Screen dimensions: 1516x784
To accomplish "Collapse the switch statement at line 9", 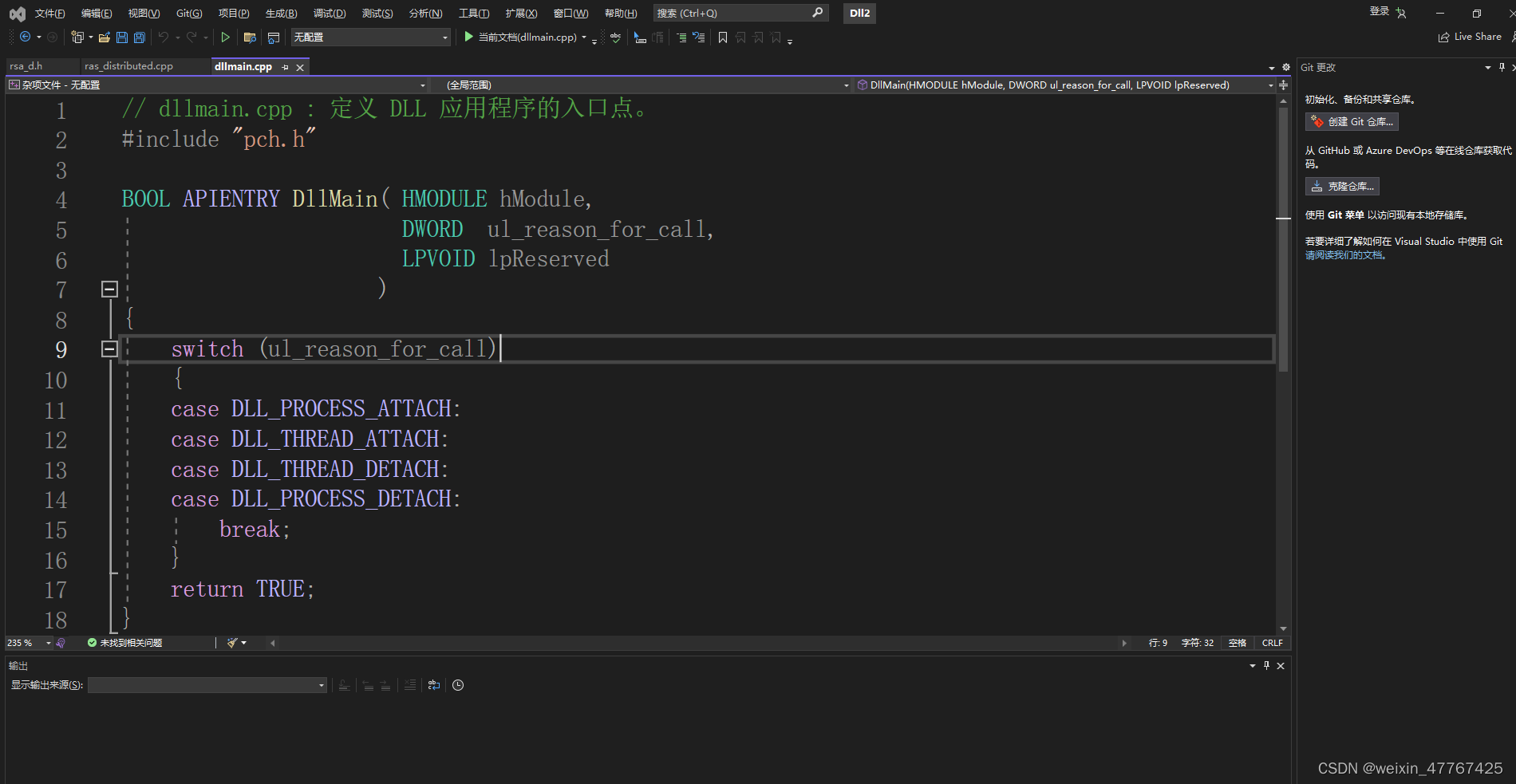I will tap(109, 349).
